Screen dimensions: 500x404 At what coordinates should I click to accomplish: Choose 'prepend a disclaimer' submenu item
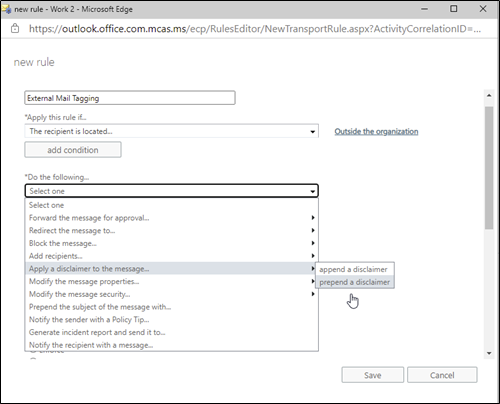pyautogui.click(x=355, y=282)
